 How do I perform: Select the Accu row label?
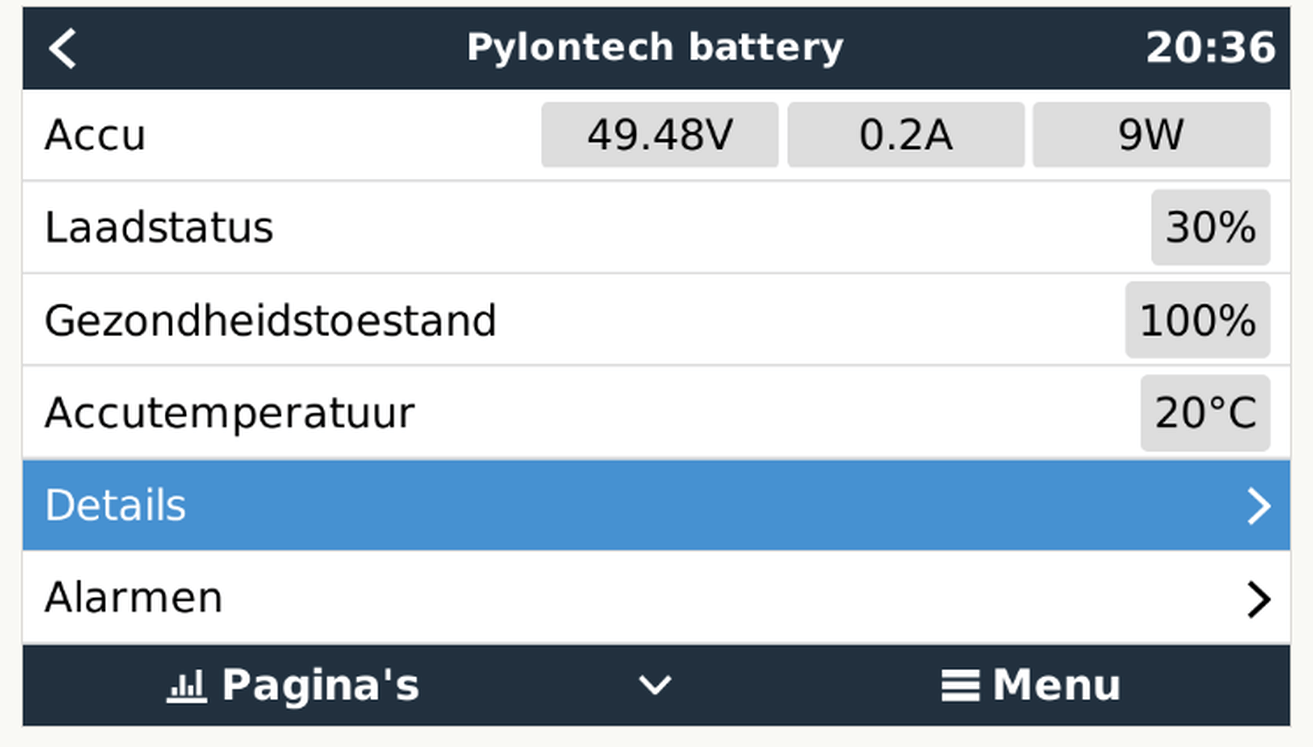click(x=95, y=135)
